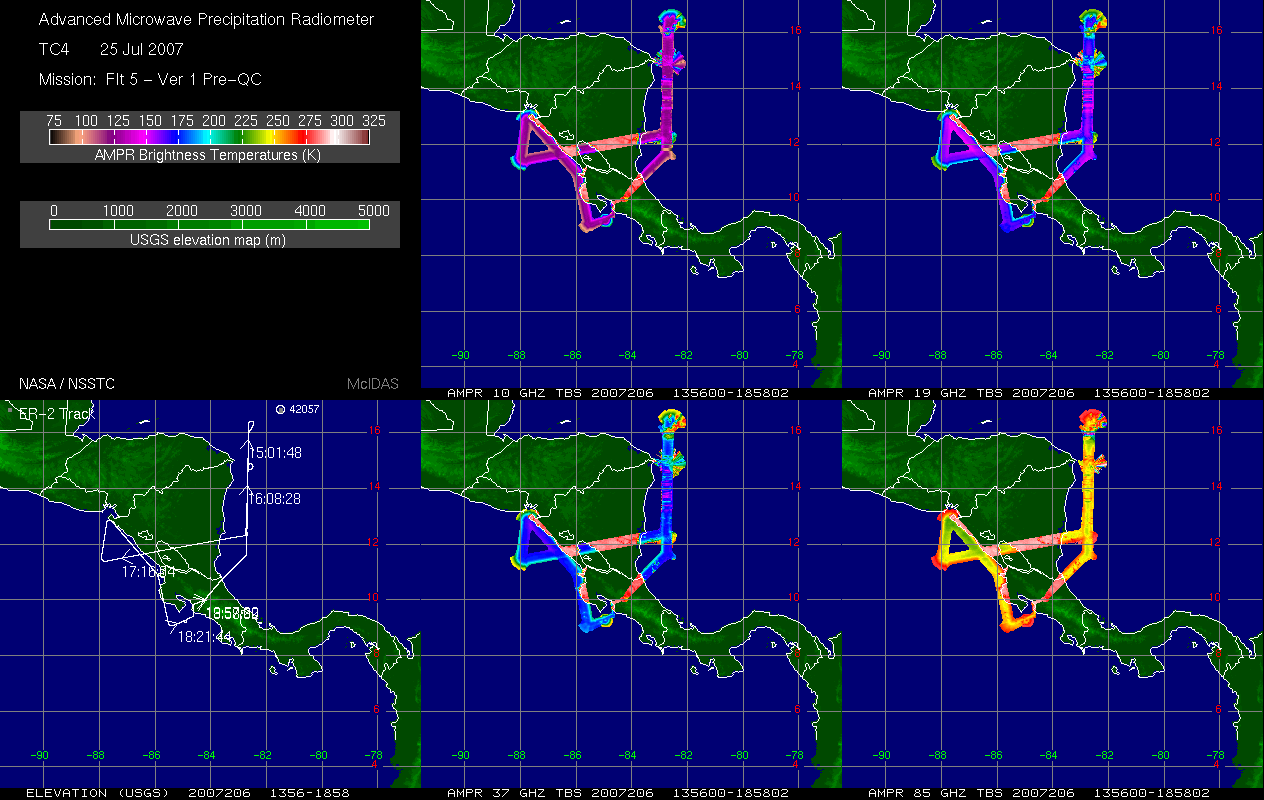This screenshot has height=800, width=1264.
Task: Click the NASA / NSSTC credit text
Action: pos(59,383)
